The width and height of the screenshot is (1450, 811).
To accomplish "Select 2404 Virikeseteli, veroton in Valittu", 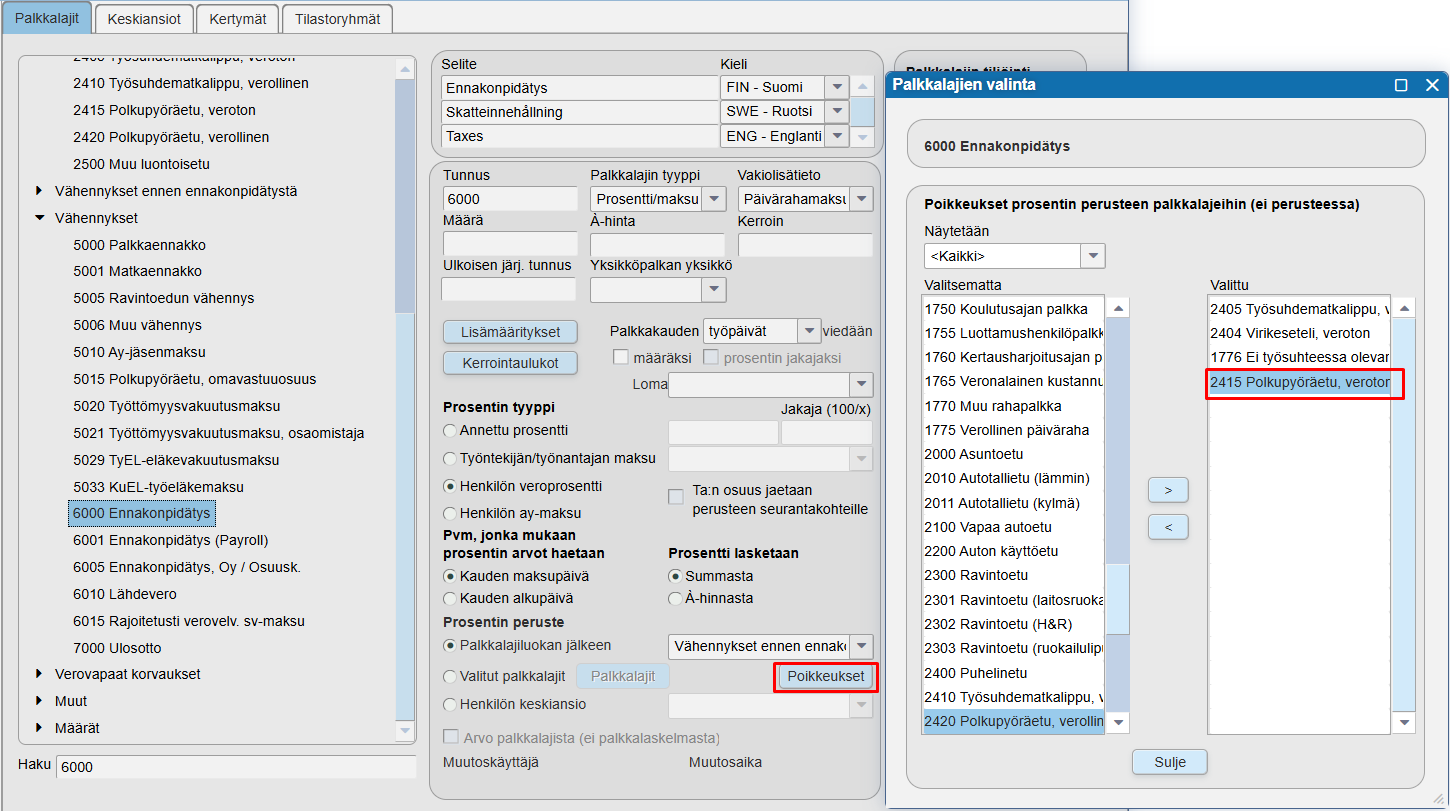I will pos(1299,333).
